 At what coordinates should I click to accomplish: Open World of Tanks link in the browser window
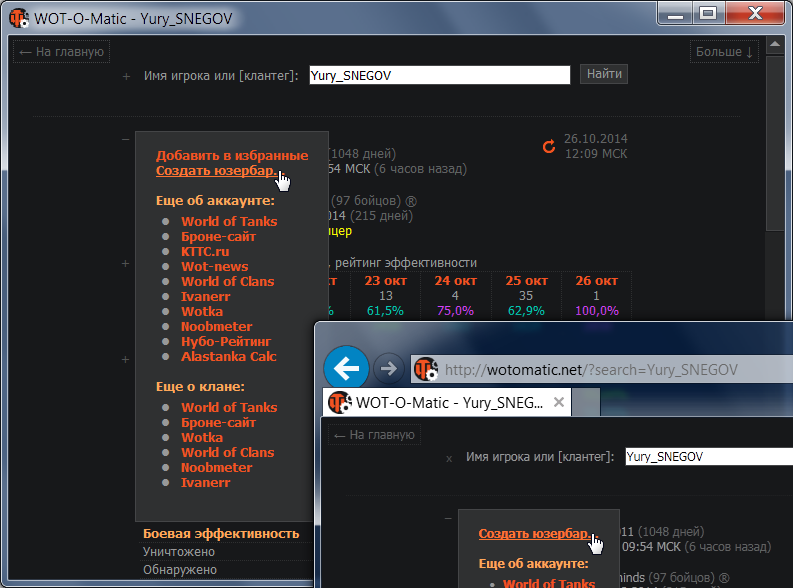pos(549,583)
